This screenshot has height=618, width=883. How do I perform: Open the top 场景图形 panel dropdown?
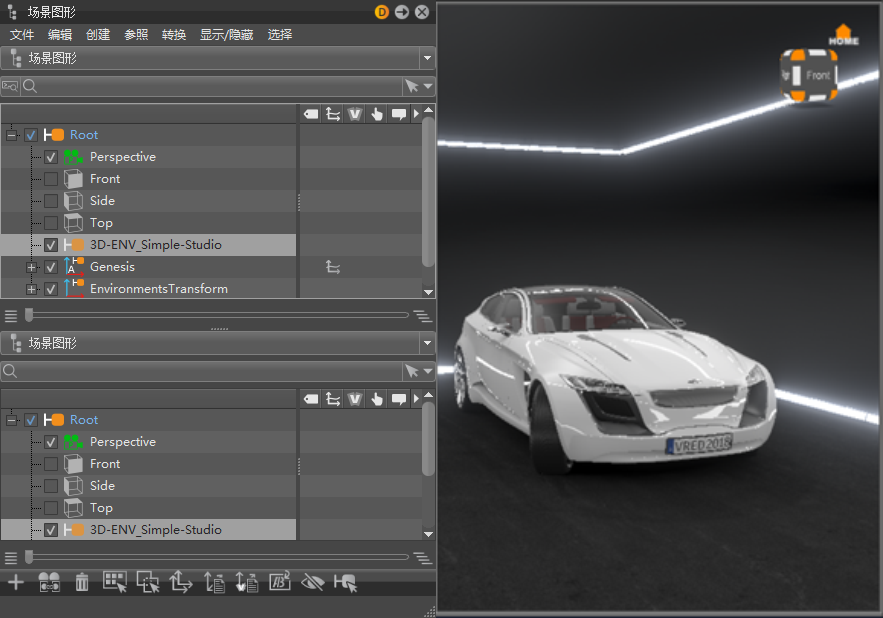tap(427, 58)
